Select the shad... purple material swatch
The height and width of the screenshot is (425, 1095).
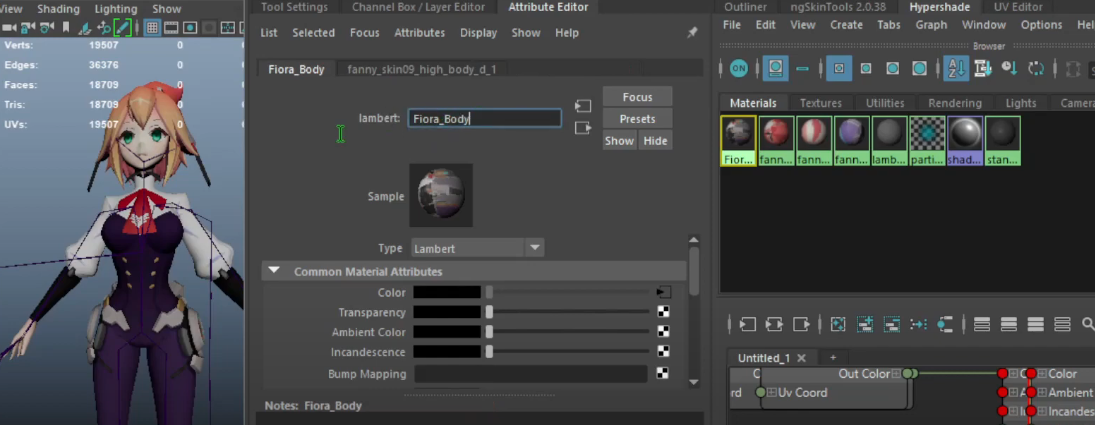(x=964, y=141)
